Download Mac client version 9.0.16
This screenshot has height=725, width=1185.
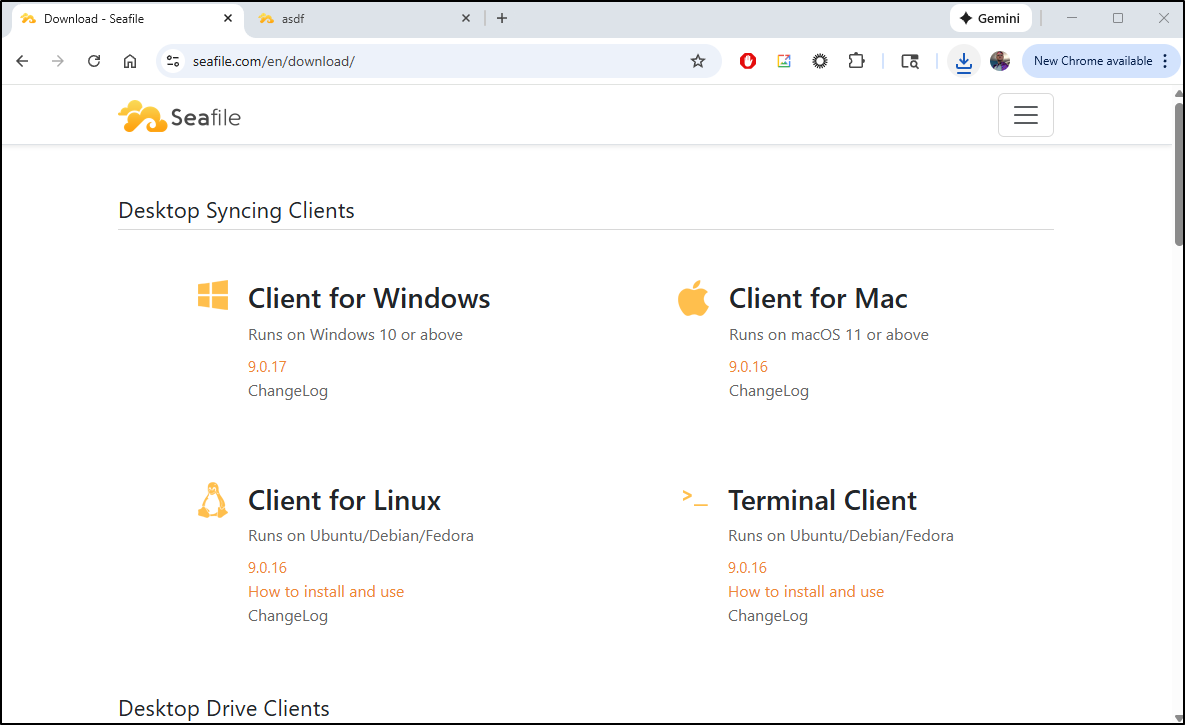(748, 367)
